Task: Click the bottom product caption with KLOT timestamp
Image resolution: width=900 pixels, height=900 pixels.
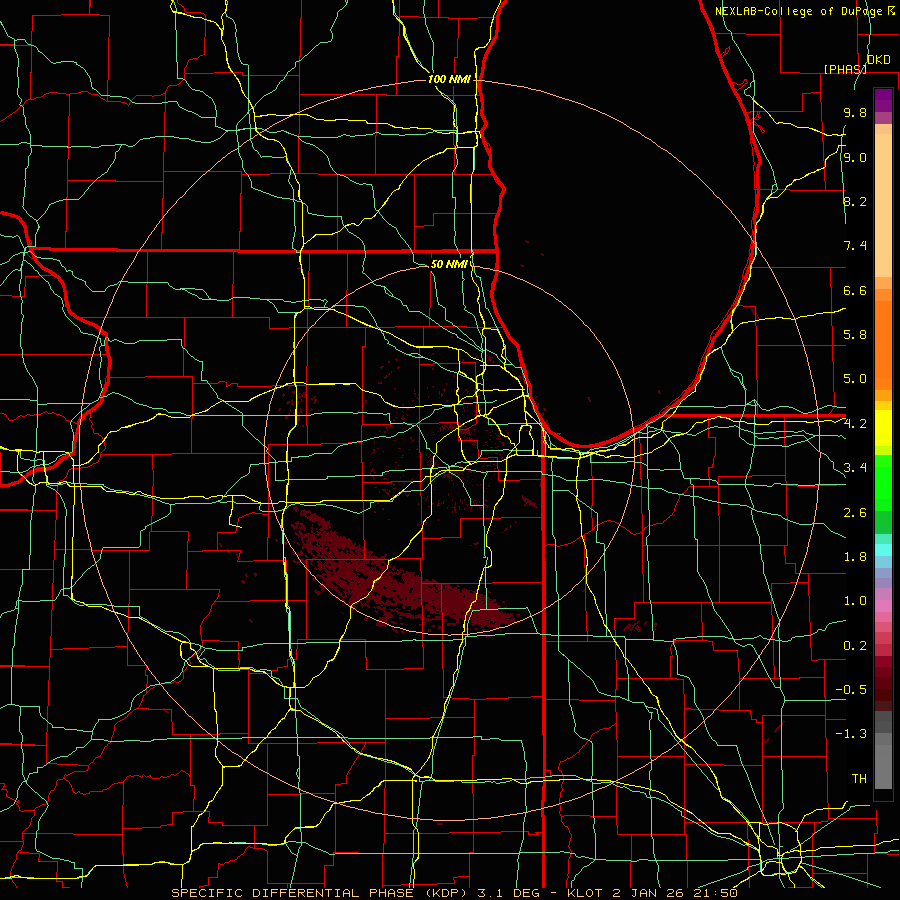Action: point(455,893)
